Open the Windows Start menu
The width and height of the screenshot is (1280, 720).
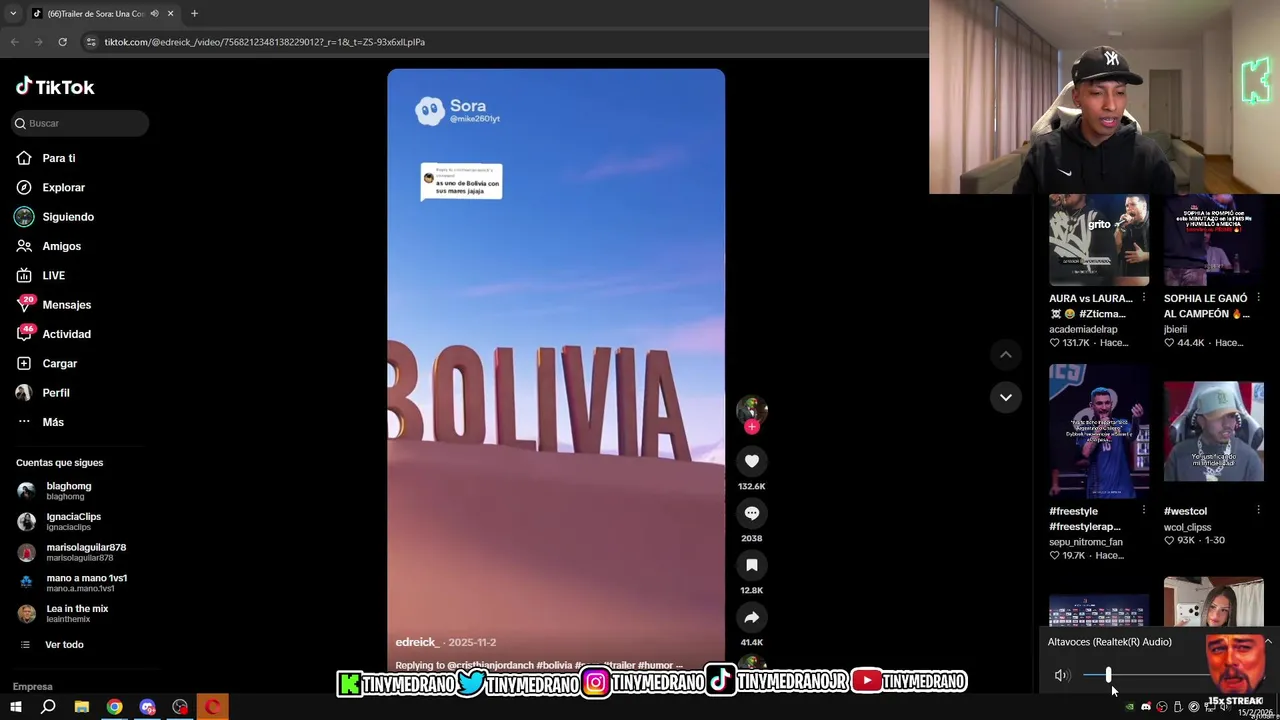click(x=15, y=707)
